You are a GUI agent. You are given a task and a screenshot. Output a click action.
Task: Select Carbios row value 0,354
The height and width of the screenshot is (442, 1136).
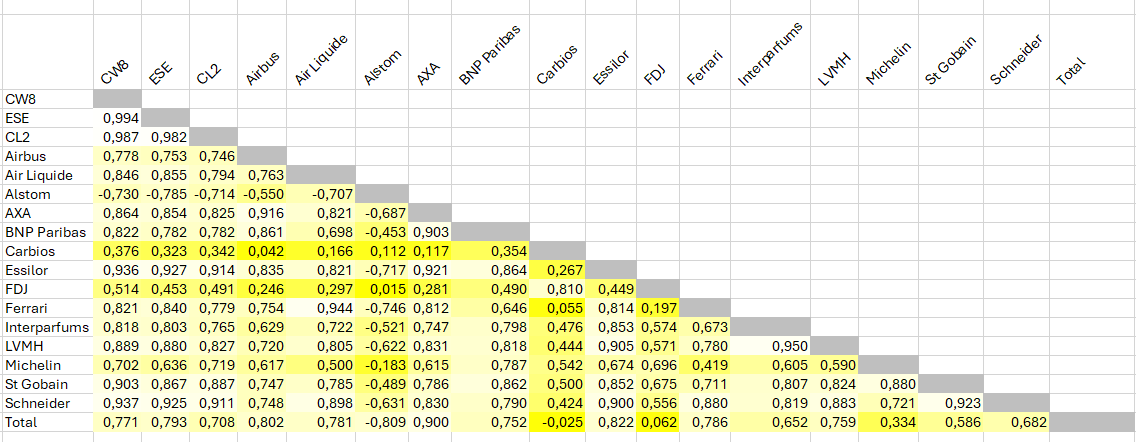(490, 251)
